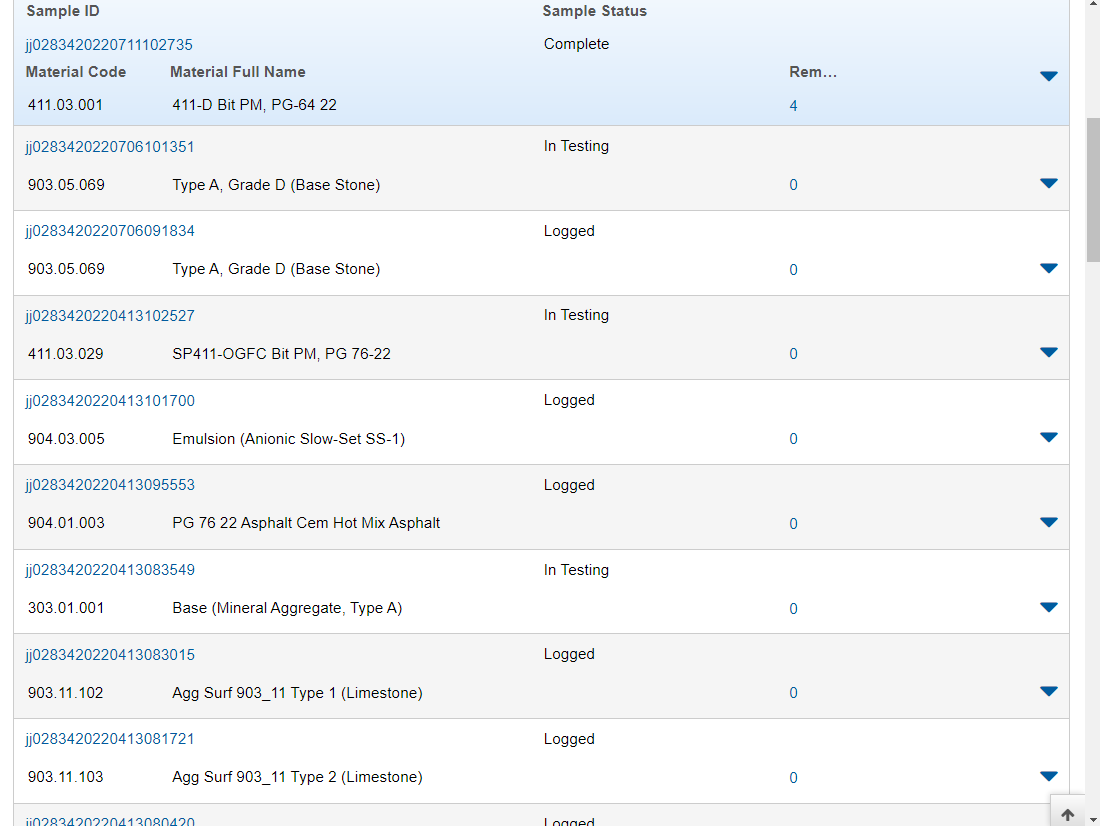The width and height of the screenshot is (1100, 826).
Task: Expand row menu for sample jj0283420220706091834
Action: (x=1049, y=268)
